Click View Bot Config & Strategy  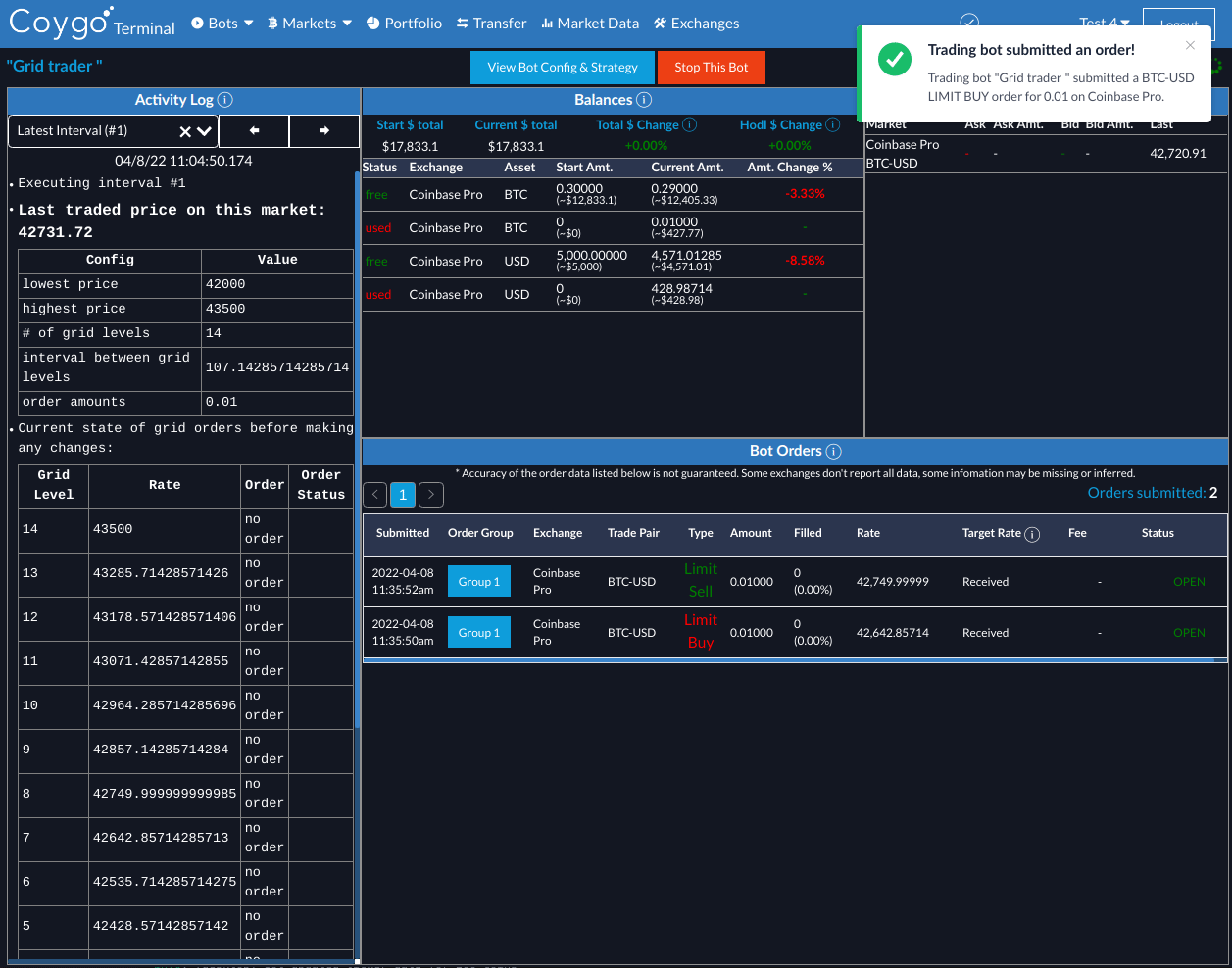pyautogui.click(x=563, y=68)
